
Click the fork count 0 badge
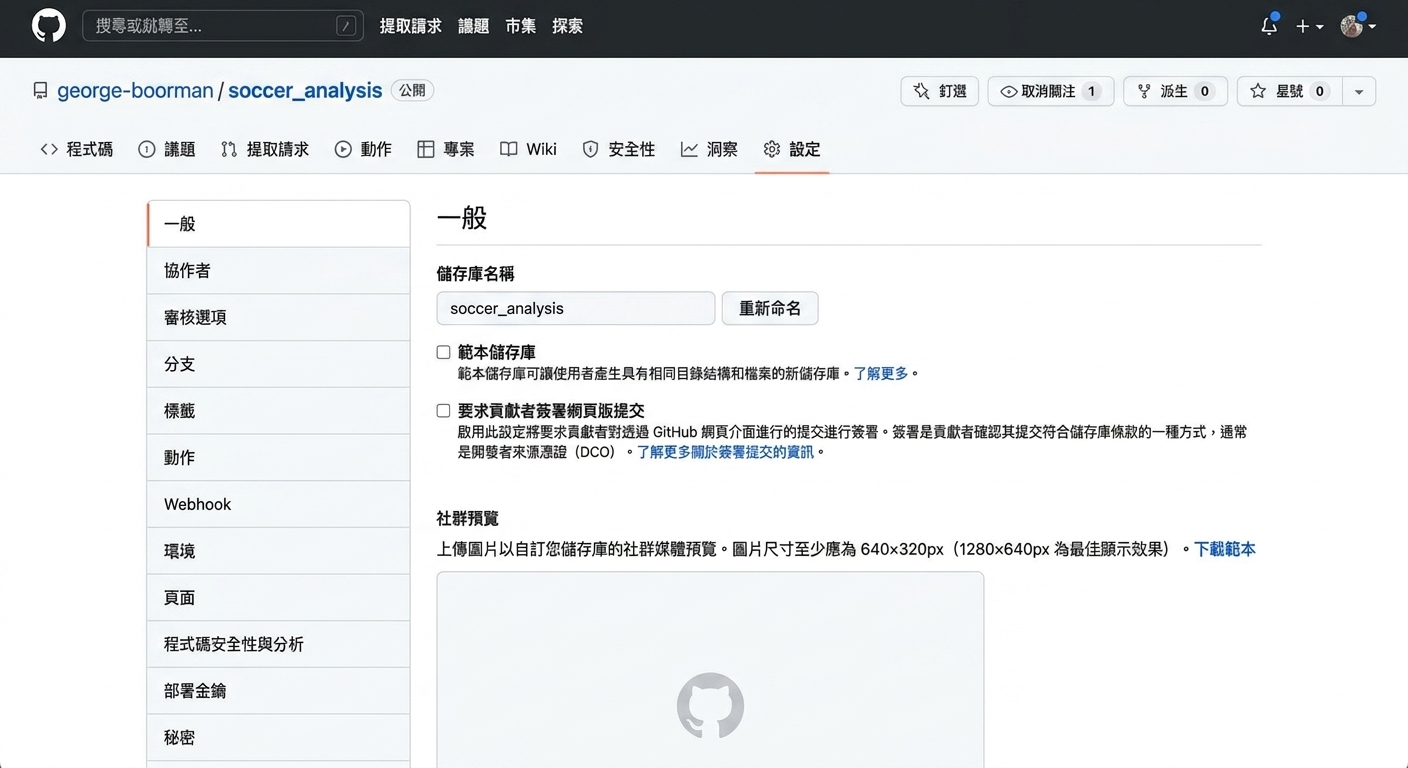[x=1205, y=91]
